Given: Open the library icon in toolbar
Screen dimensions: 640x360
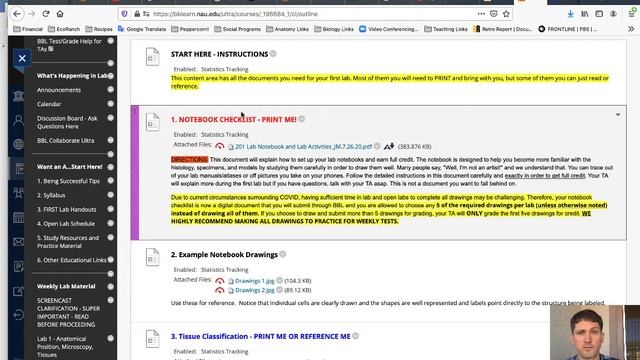Looking at the screenshot, I should 584,14.
